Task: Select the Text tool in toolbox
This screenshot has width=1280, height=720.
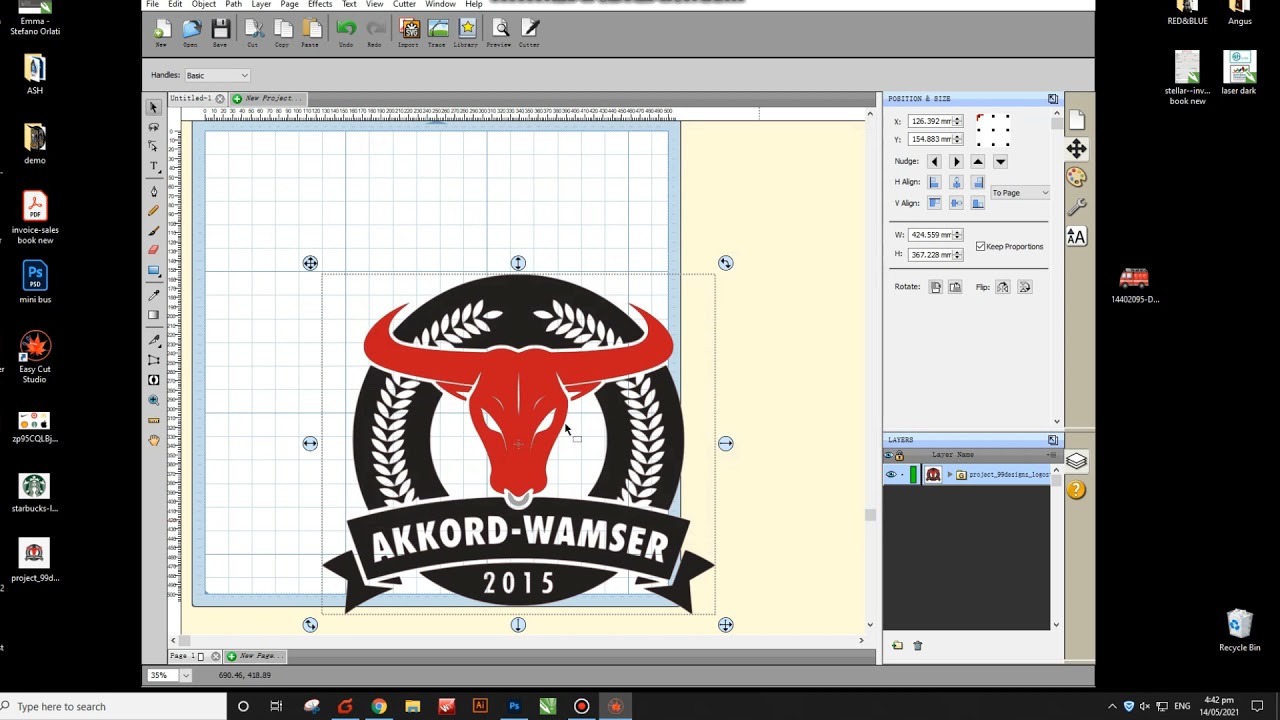Action: coord(153,166)
